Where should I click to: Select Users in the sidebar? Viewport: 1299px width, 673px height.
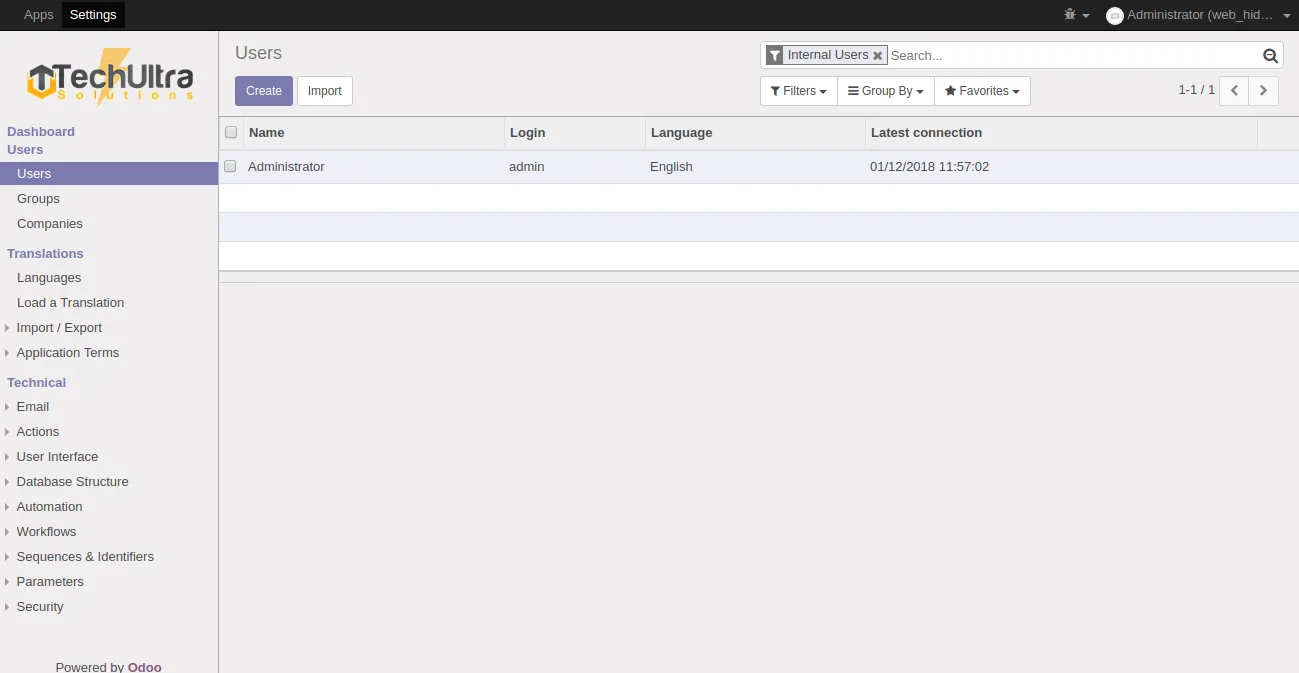pos(109,174)
